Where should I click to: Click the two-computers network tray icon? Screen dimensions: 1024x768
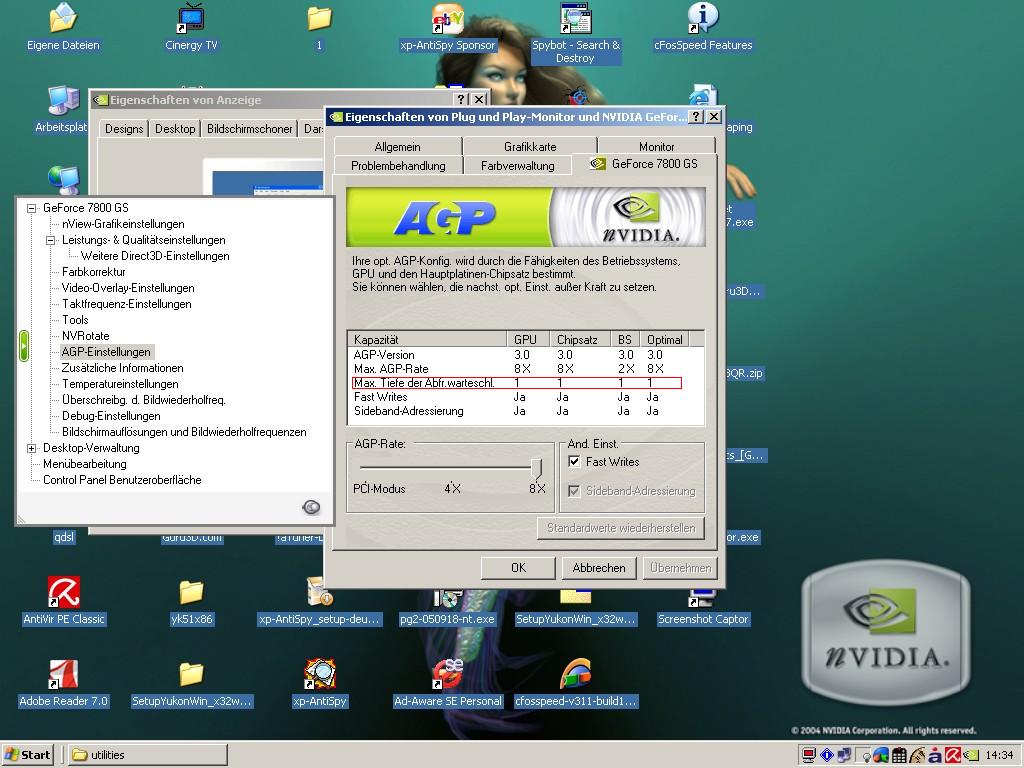pos(844,756)
